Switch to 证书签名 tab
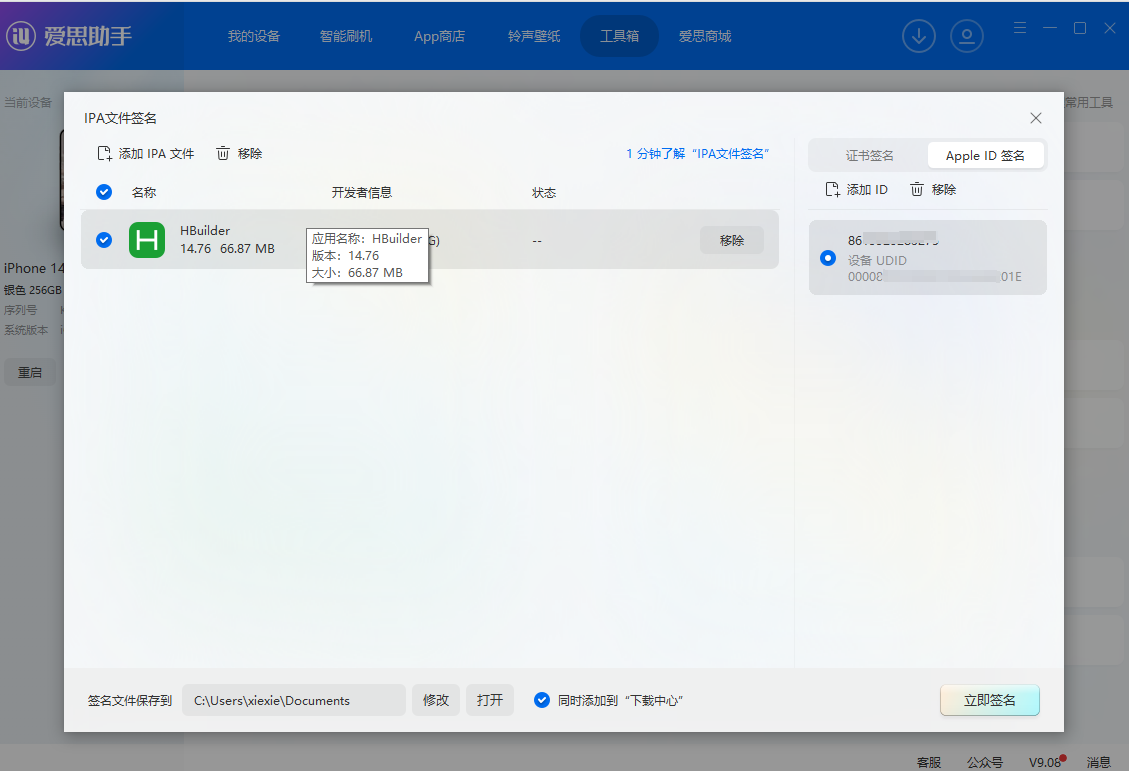 [869, 155]
